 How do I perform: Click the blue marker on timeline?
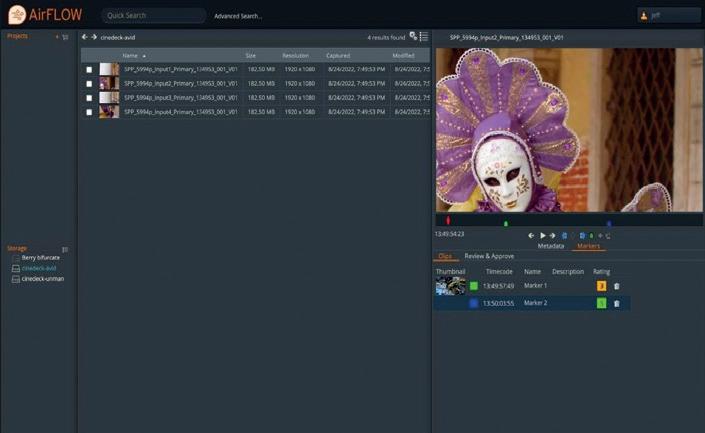(609, 223)
